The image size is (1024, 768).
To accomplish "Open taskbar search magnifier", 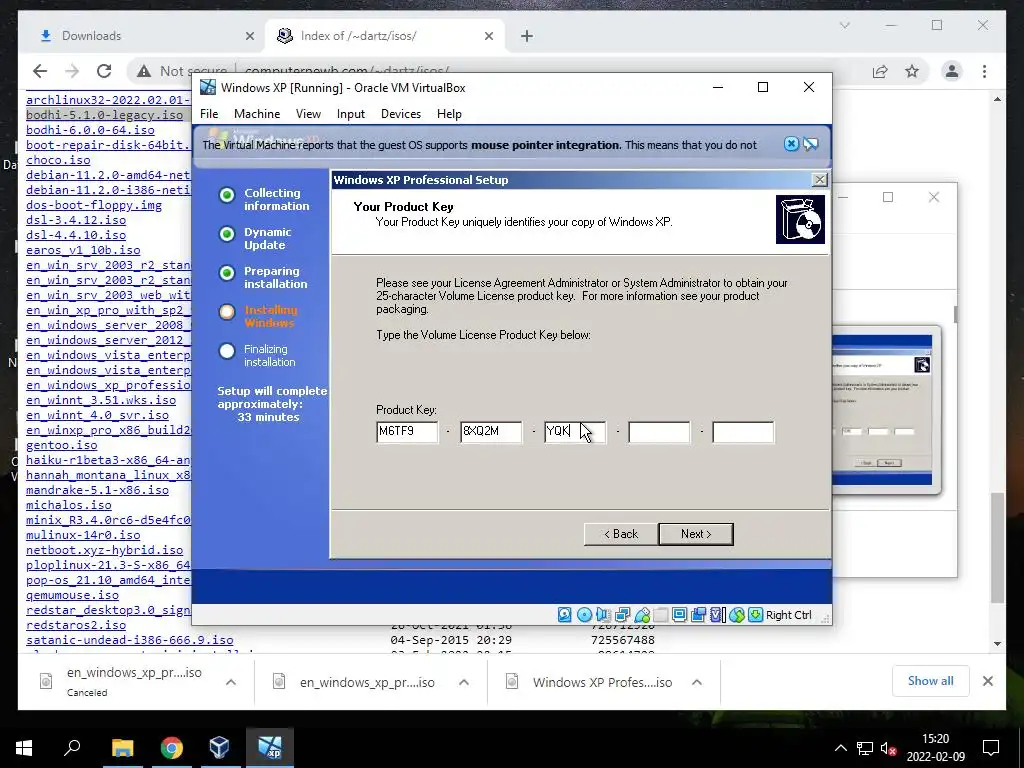I will [72, 748].
